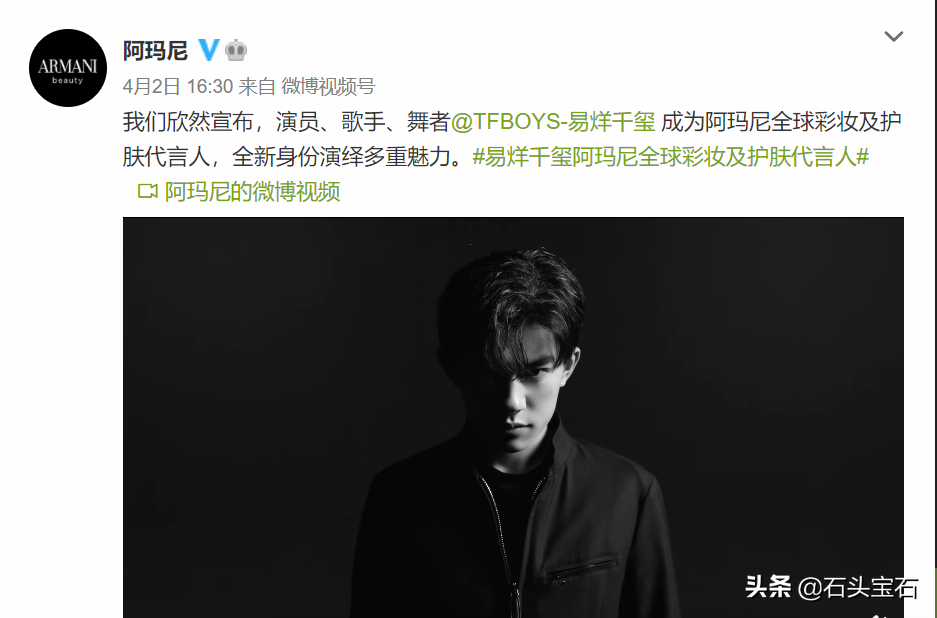This screenshot has height=618, width=937.
Task: Expand the post options chevron
Action: tap(893, 36)
